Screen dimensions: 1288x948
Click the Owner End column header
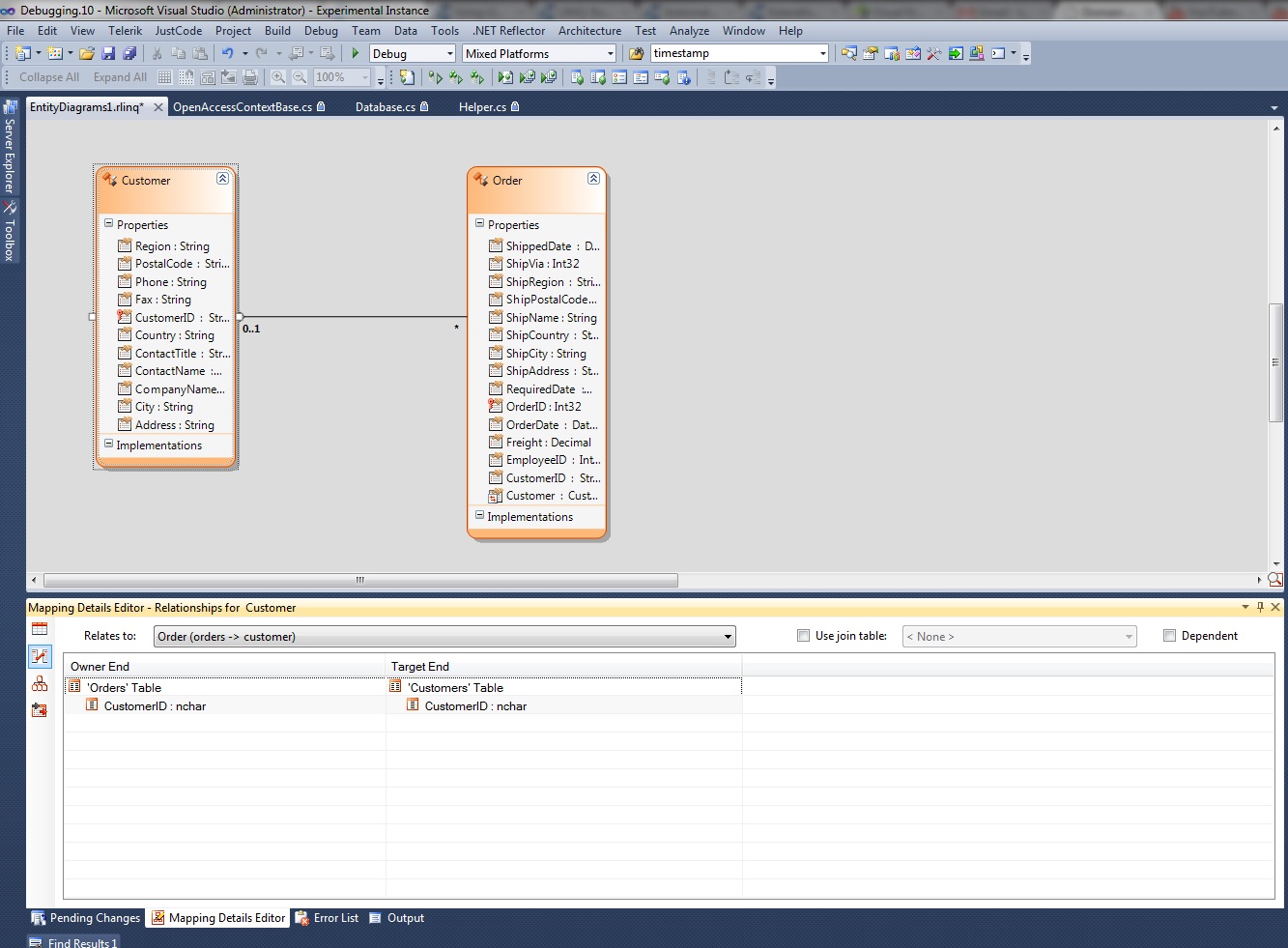point(224,666)
